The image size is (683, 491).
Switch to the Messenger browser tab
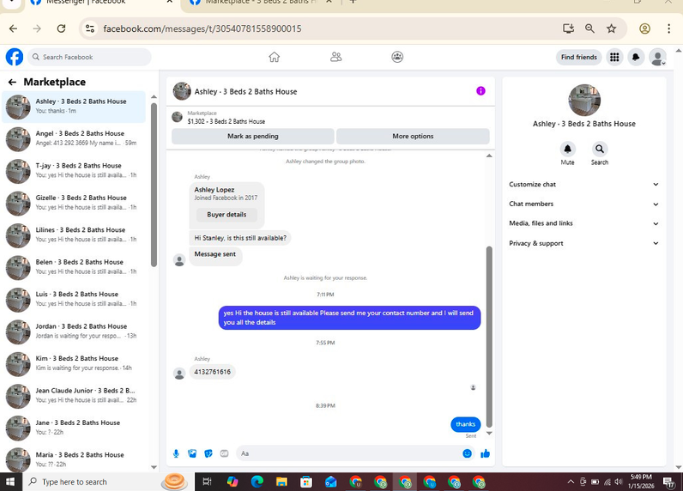coord(98,3)
